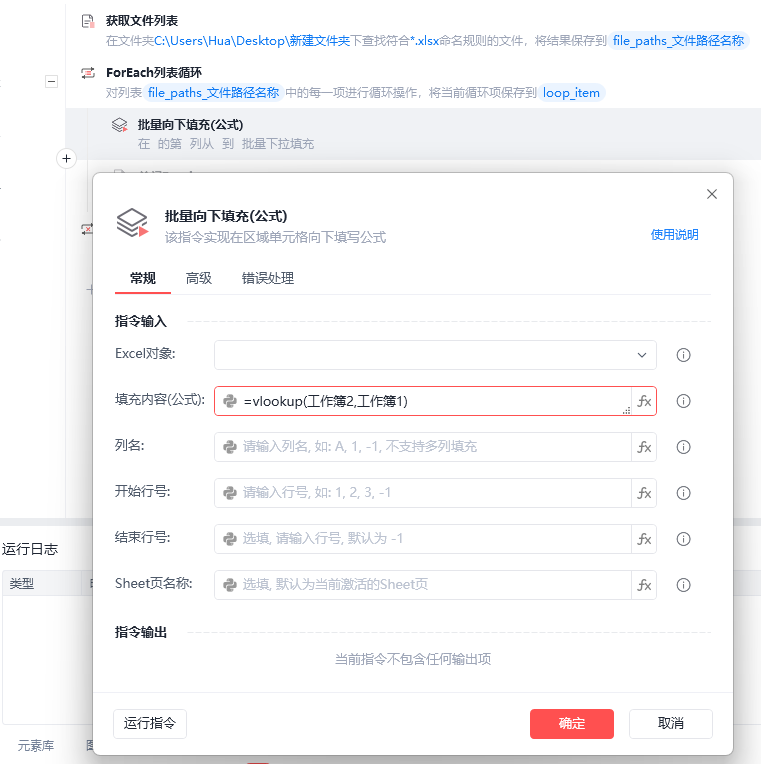This screenshot has height=764, width=761.
Task: Switch to the 错误处理 tab
Action: click(268, 278)
